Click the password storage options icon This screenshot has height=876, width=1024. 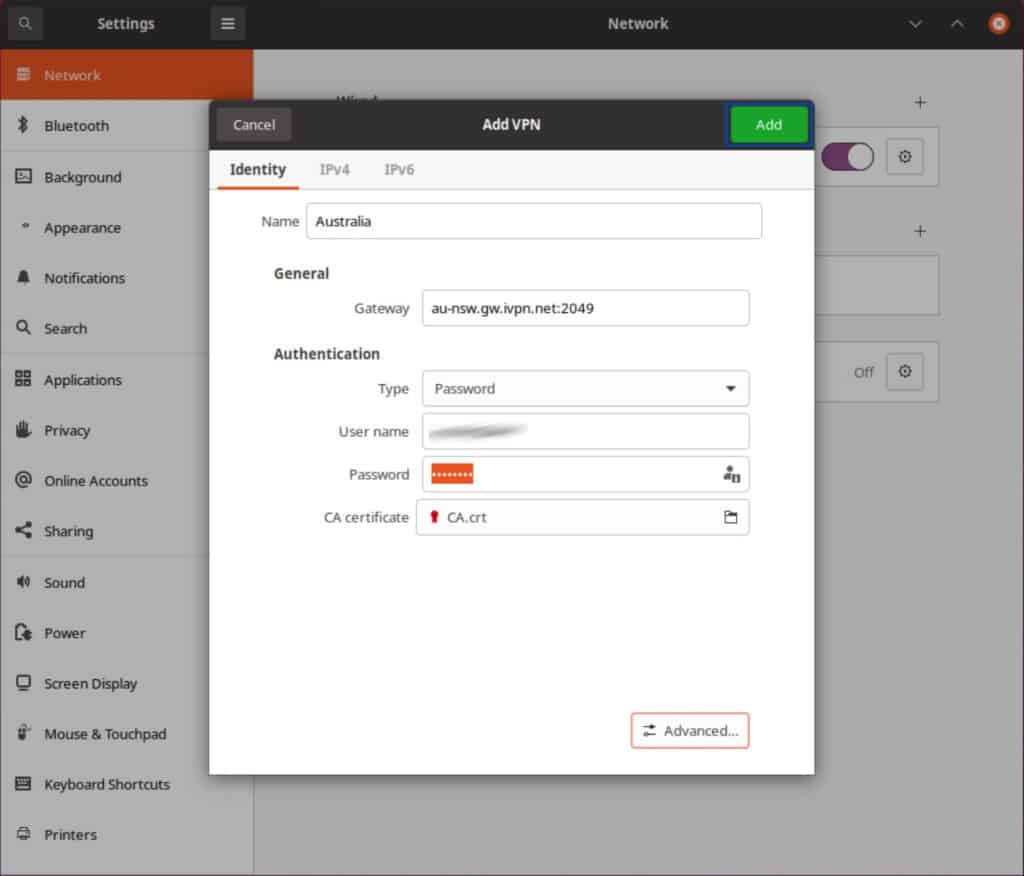tap(731, 474)
